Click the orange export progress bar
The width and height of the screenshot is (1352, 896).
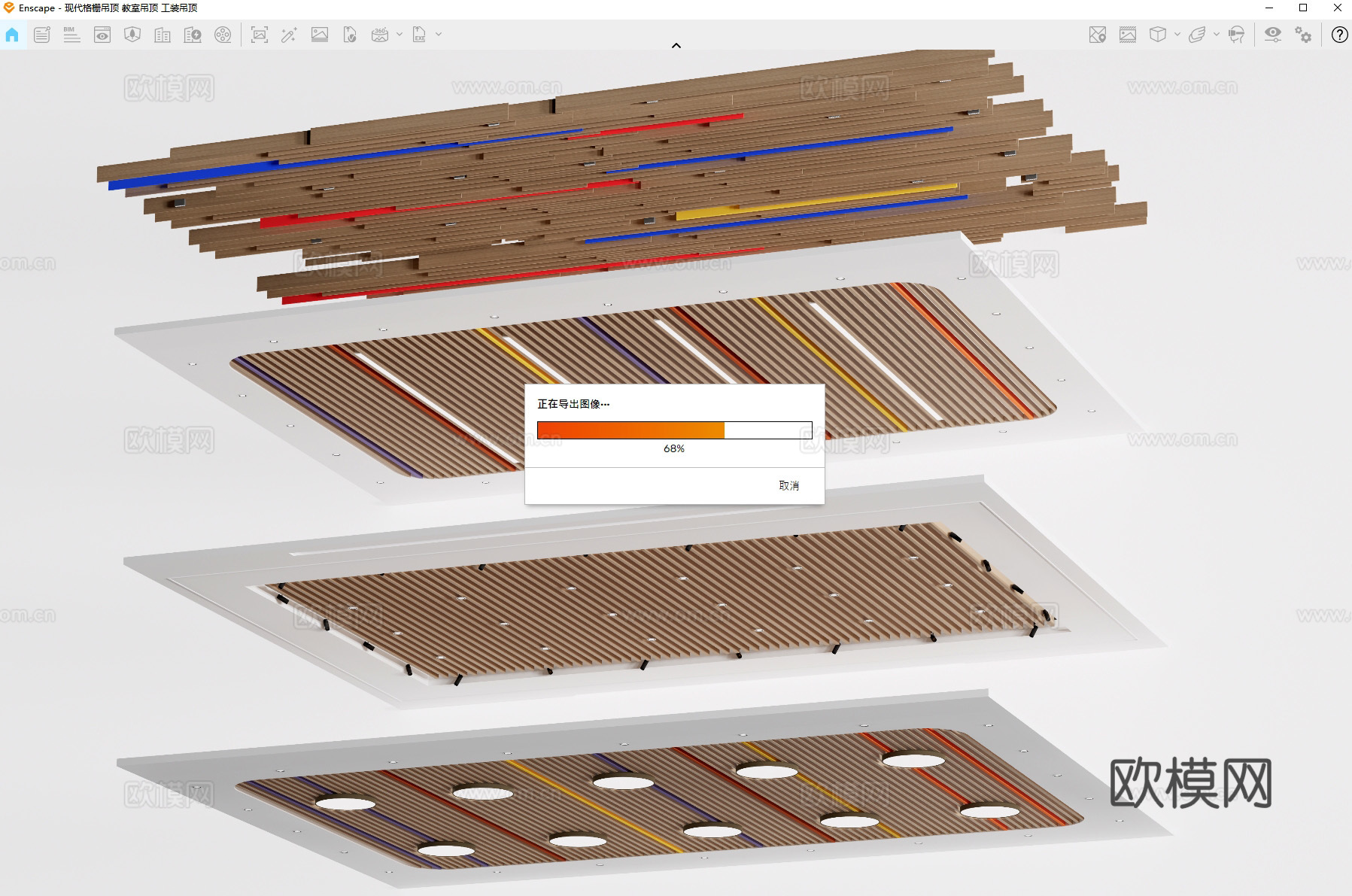point(674,430)
